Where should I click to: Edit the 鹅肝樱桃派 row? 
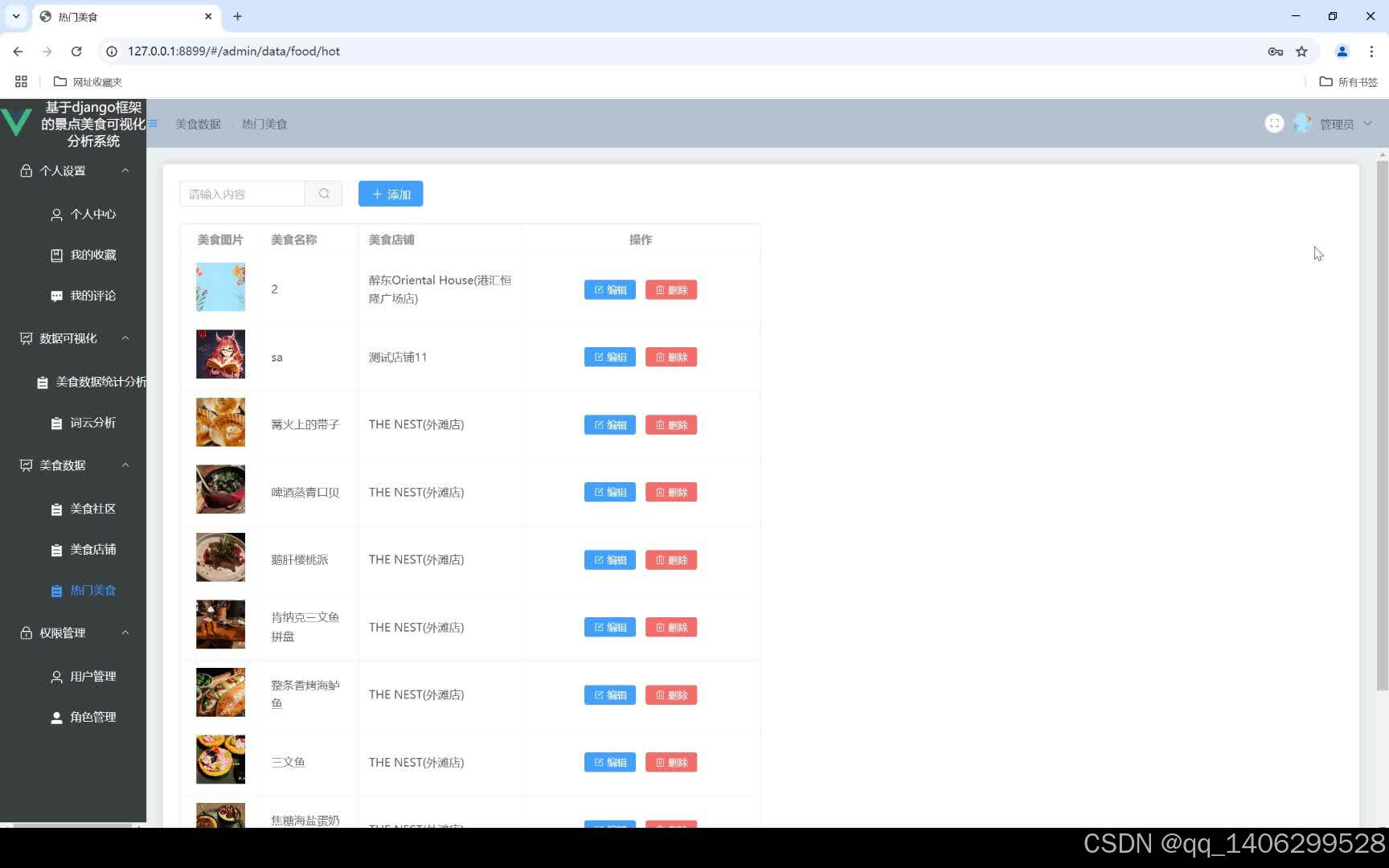[610, 560]
